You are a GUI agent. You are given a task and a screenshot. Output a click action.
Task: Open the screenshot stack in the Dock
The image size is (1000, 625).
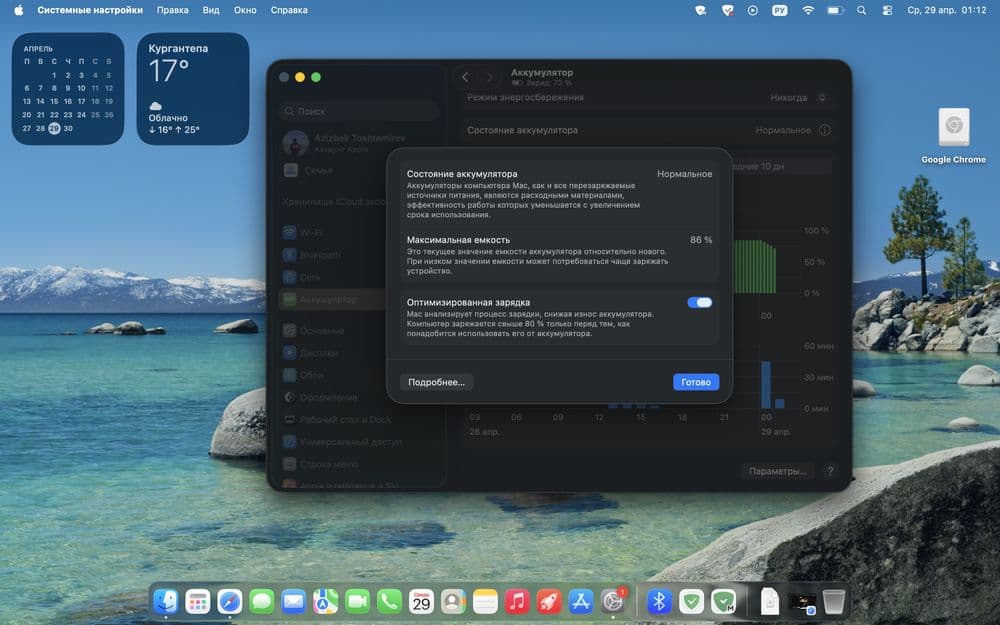tap(802, 601)
